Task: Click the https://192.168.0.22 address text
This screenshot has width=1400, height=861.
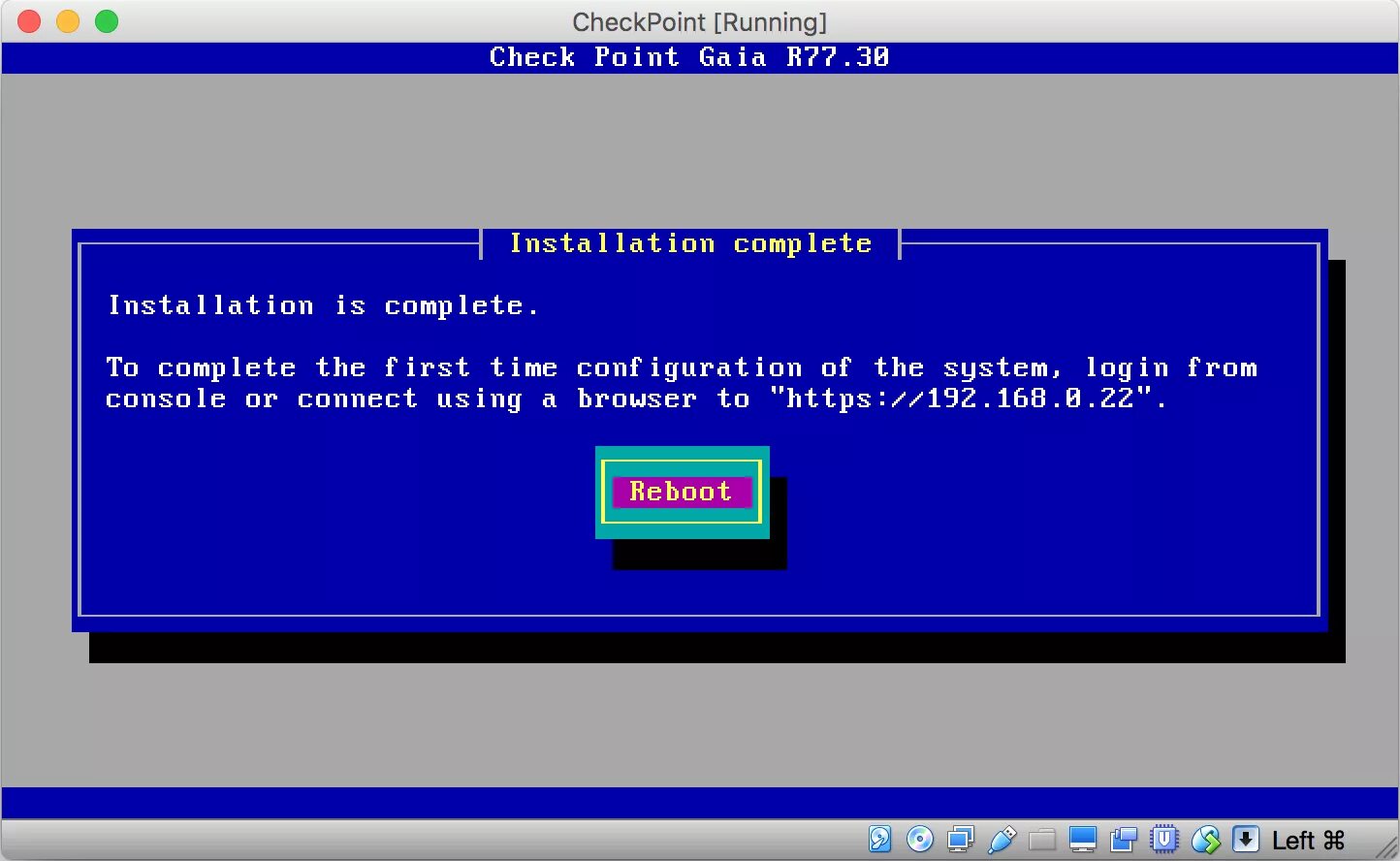Action: (960, 399)
